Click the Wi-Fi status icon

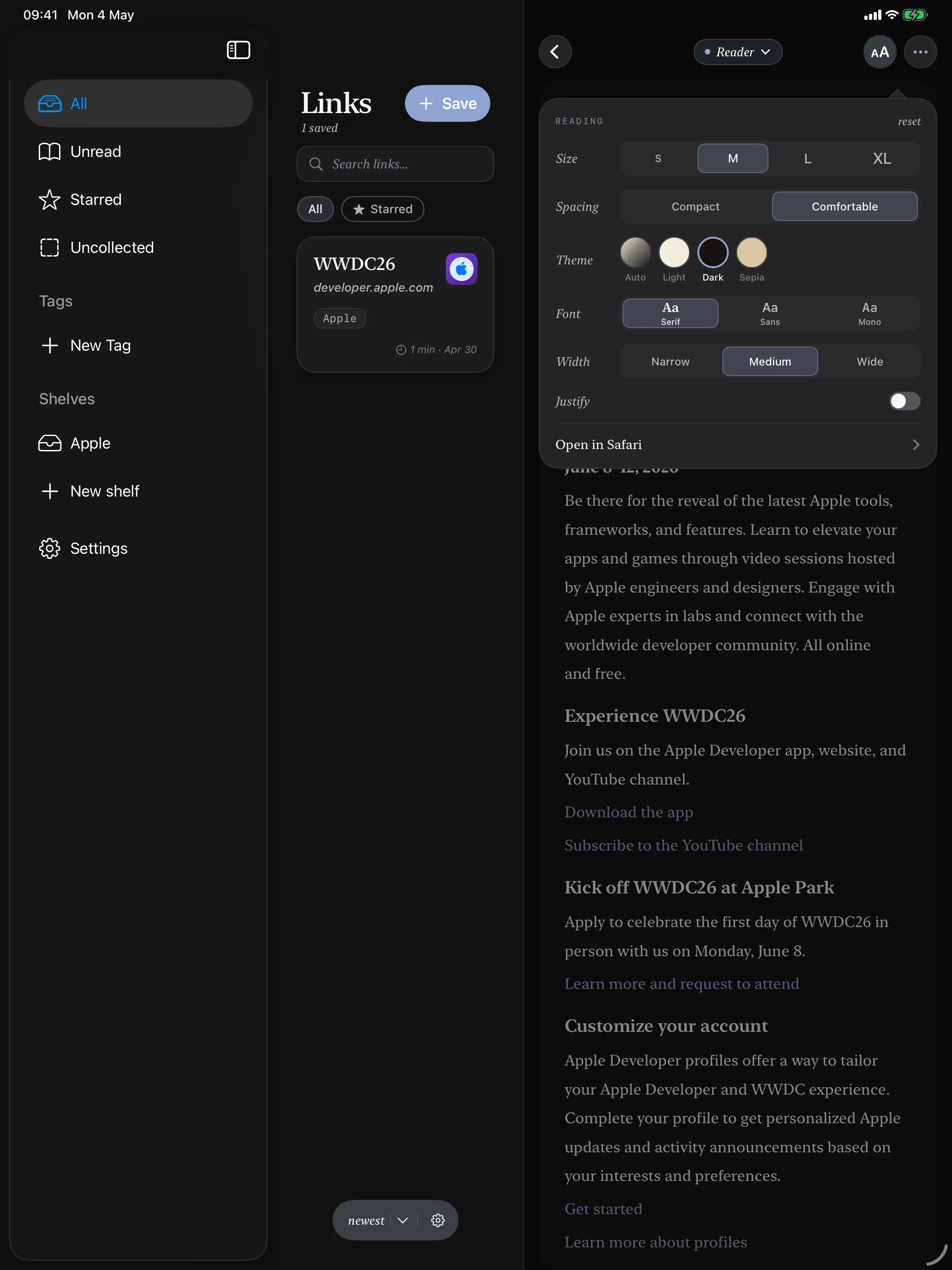892,15
